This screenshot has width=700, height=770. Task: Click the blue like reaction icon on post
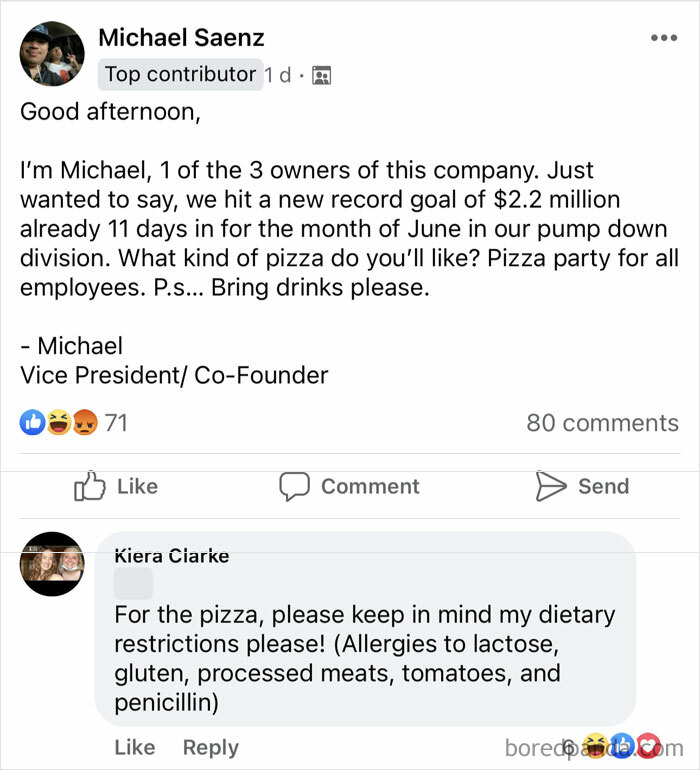33,423
